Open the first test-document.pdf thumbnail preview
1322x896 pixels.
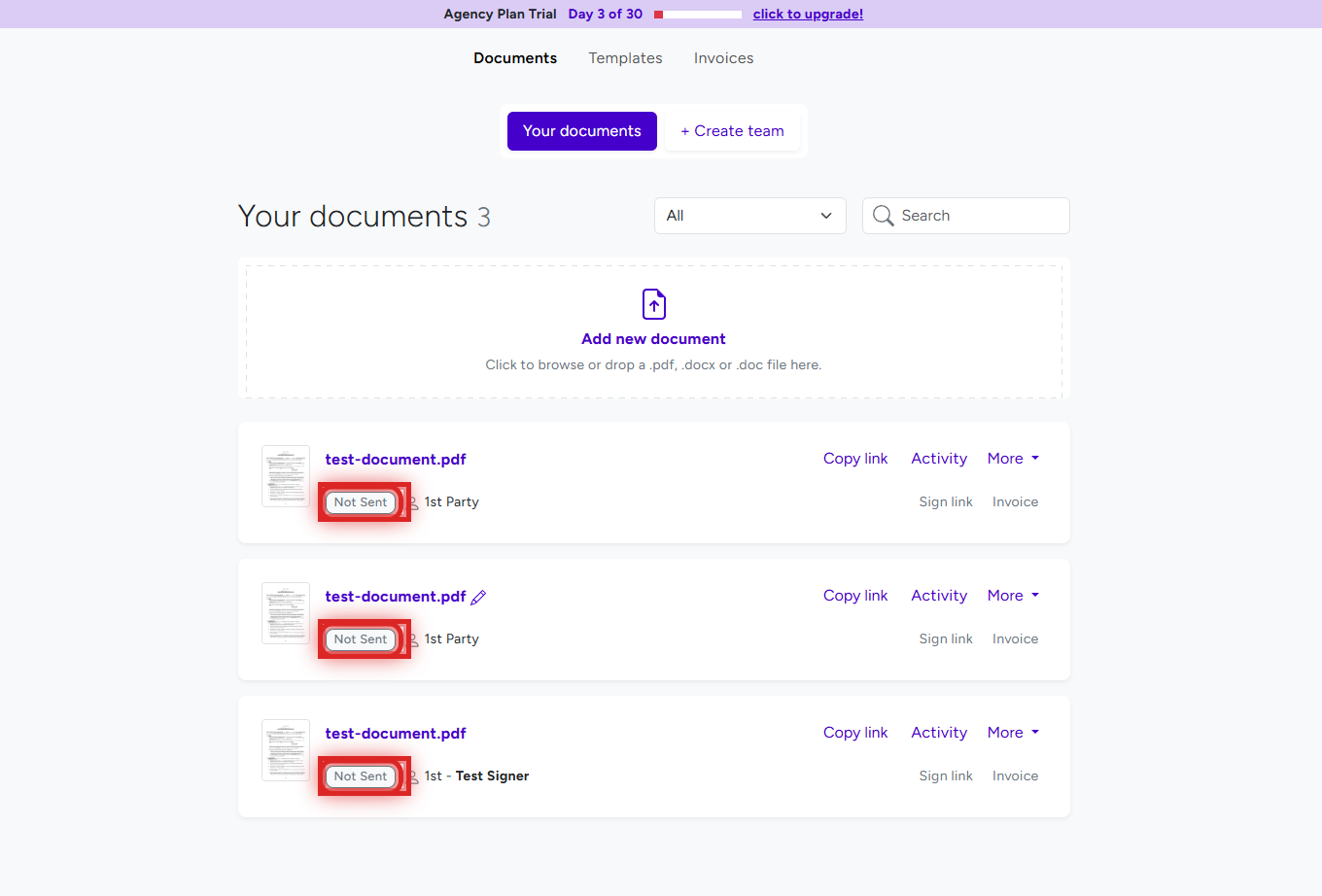tap(285, 475)
